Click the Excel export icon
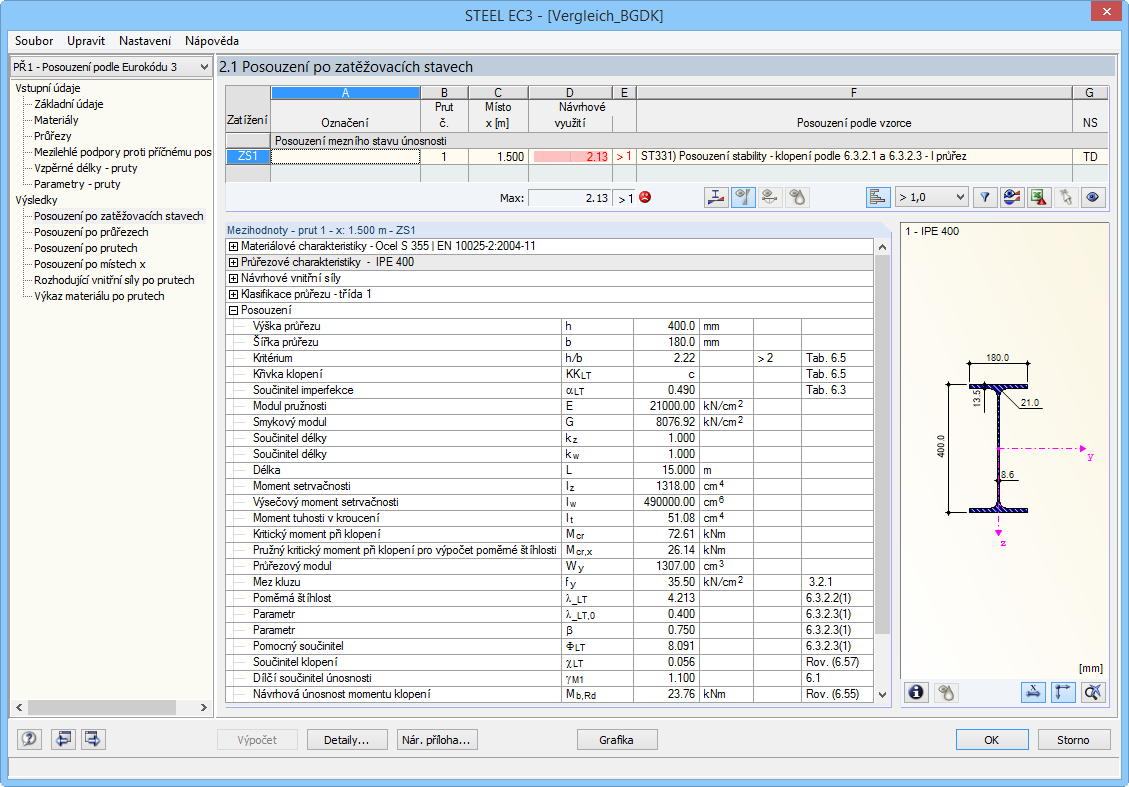 1040,198
